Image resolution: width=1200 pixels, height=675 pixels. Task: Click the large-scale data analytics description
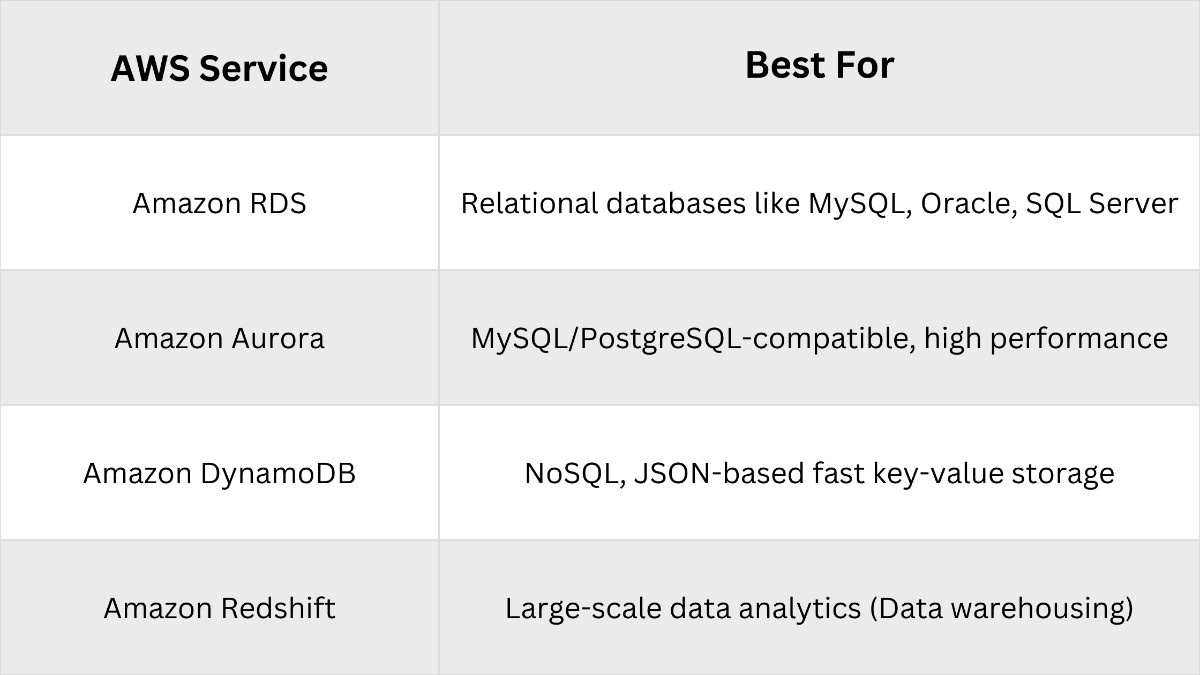819,608
